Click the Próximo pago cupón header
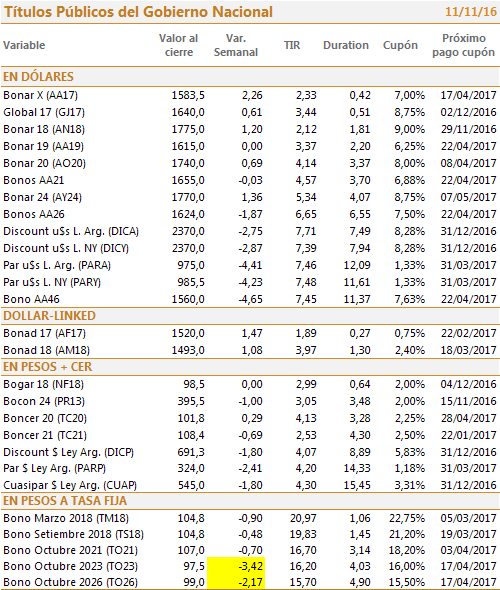Viewport: 500px width, 590px height. pos(464,45)
